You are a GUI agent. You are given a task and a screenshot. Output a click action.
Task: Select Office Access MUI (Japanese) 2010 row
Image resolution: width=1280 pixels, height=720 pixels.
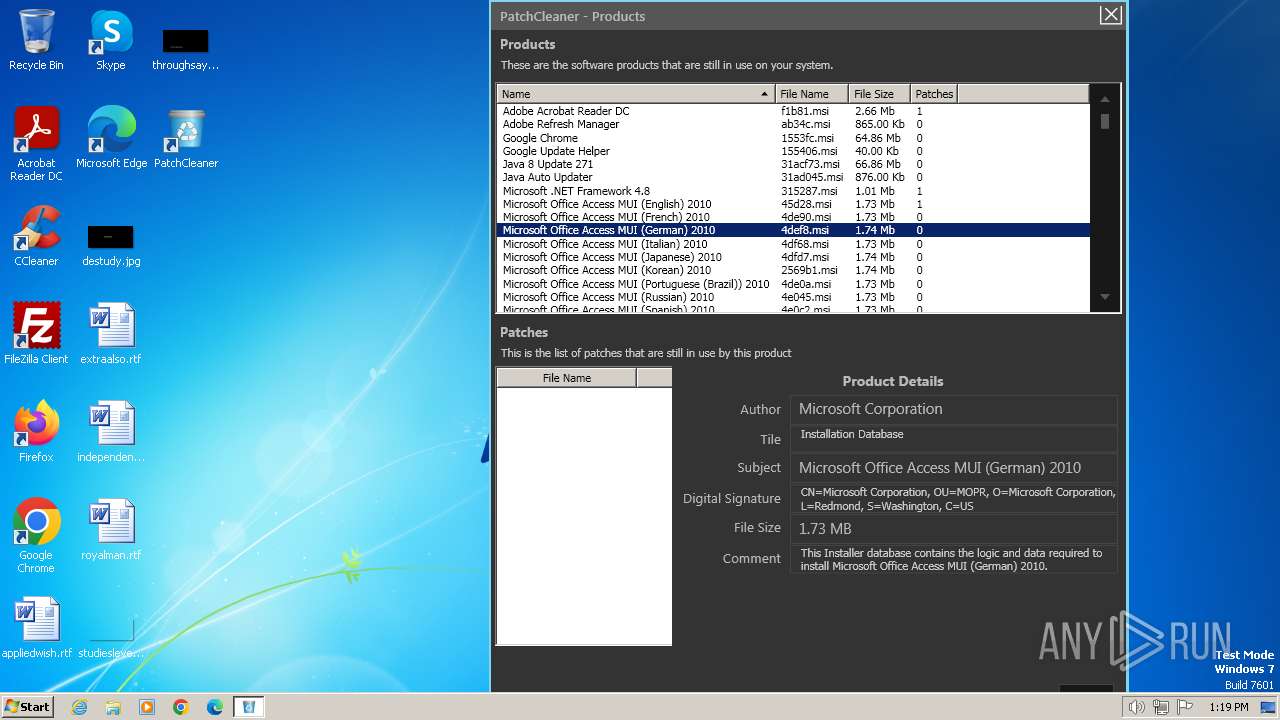point(793,257)
